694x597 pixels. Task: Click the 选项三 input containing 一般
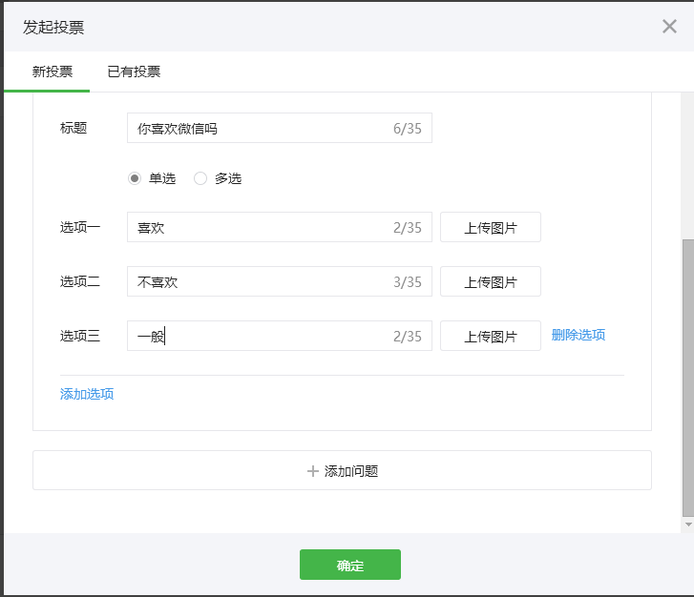click(262, 336)
